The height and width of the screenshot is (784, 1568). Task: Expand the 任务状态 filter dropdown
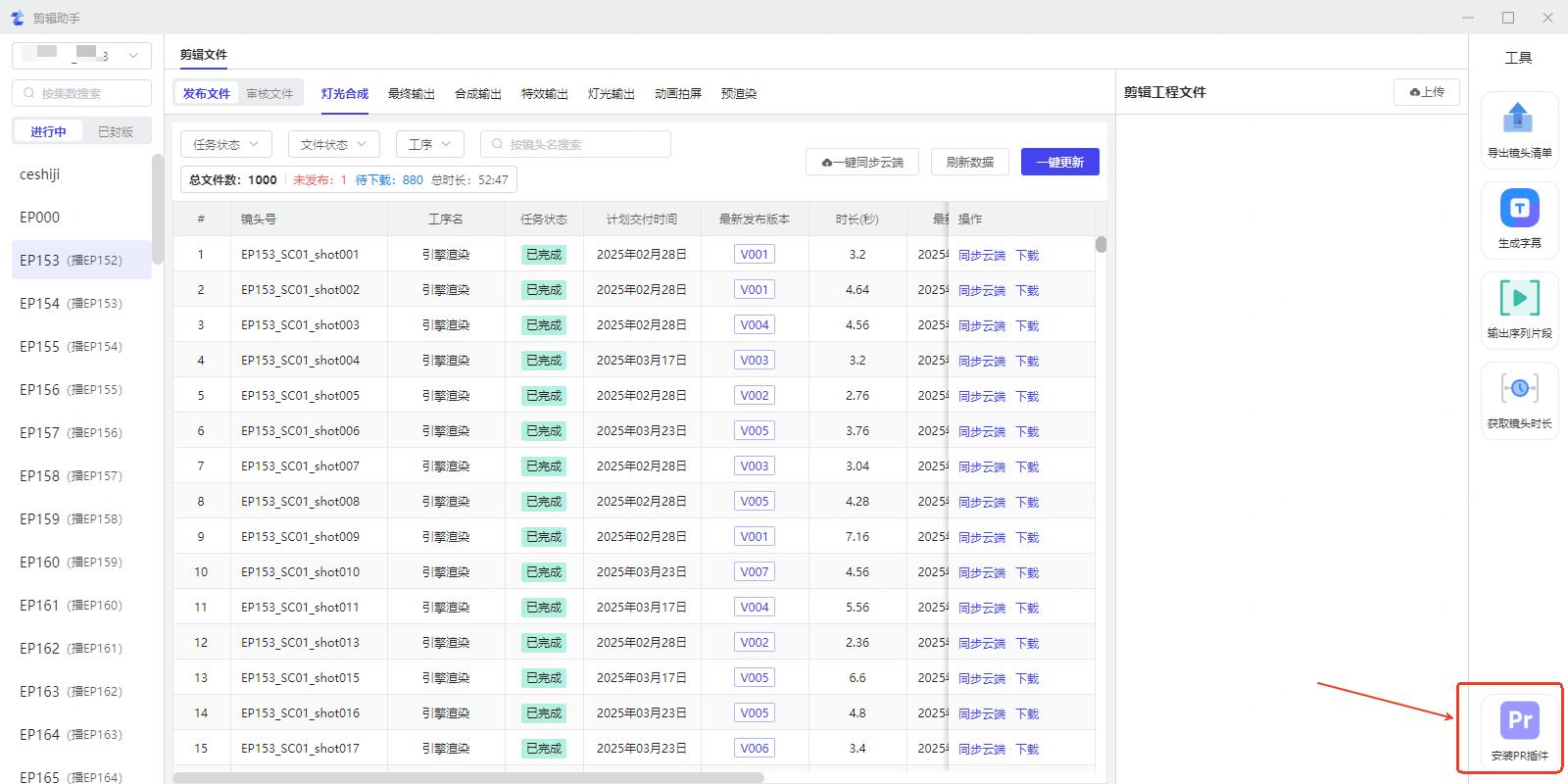point(225,144)
